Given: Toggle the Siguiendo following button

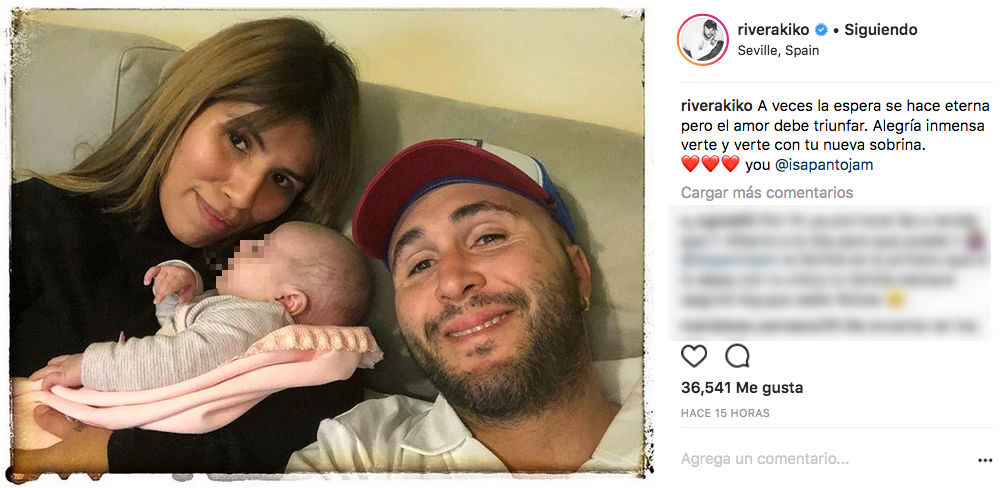Looking at the screenshot, I should click(880, 30).
